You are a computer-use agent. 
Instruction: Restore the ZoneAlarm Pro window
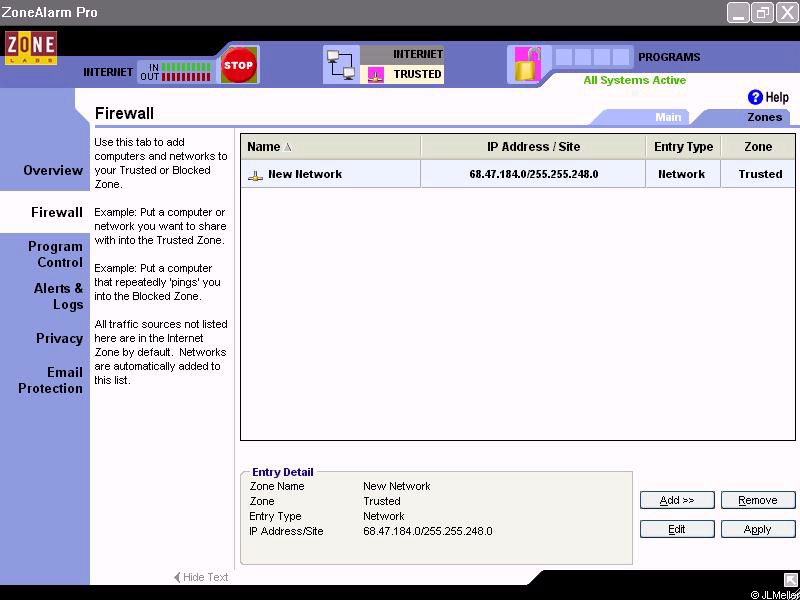763,13
